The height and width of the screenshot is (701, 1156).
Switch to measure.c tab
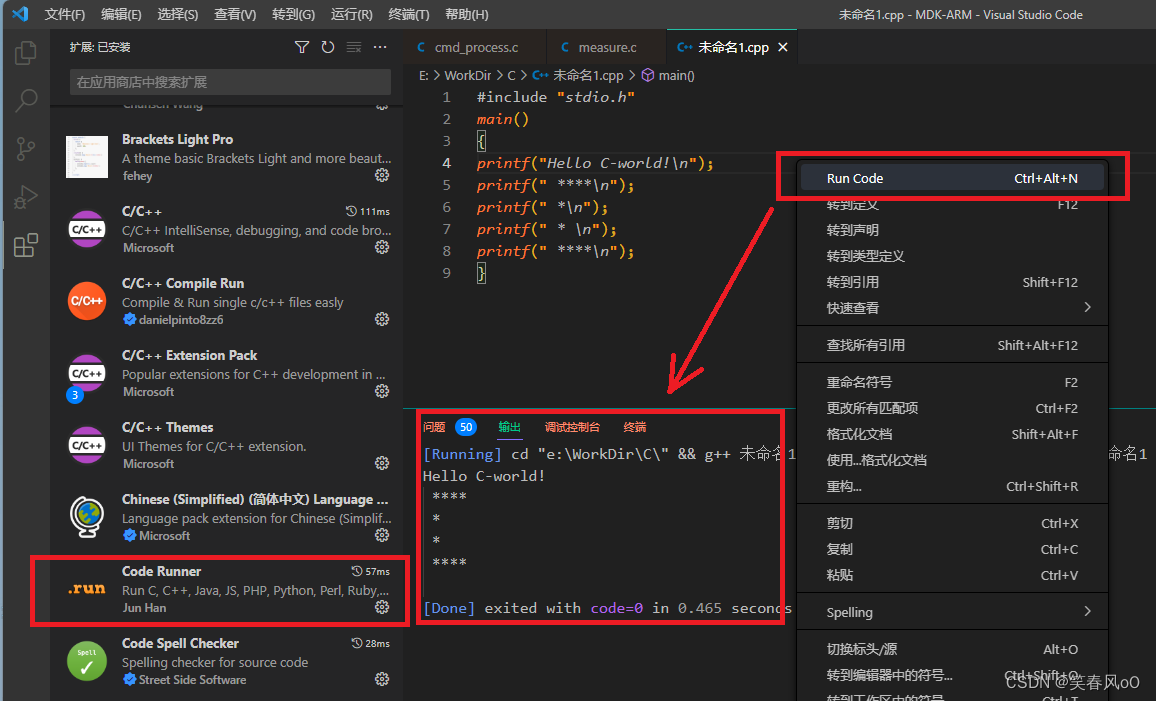point(607,47)
